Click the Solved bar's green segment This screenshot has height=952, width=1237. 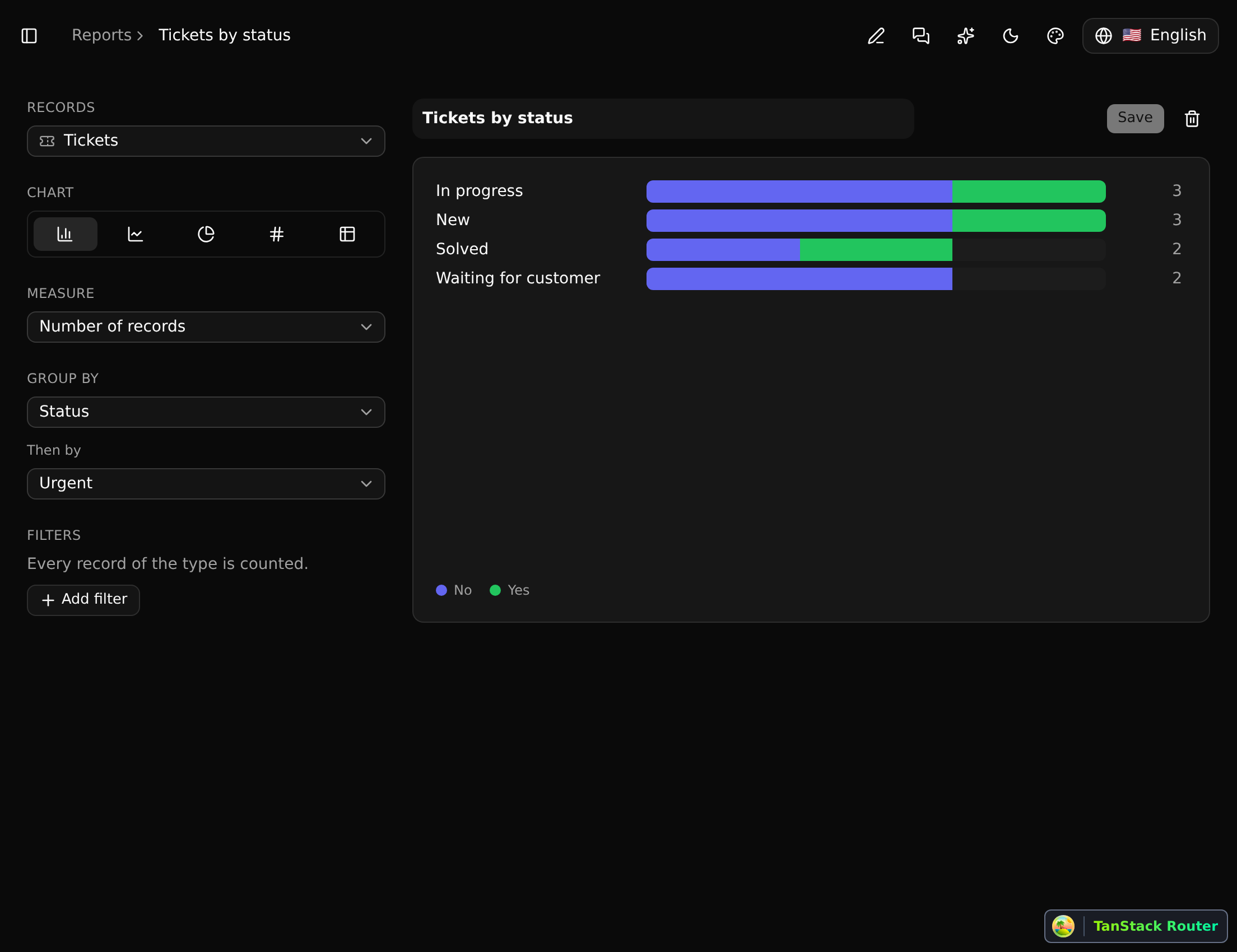[876, 250]
